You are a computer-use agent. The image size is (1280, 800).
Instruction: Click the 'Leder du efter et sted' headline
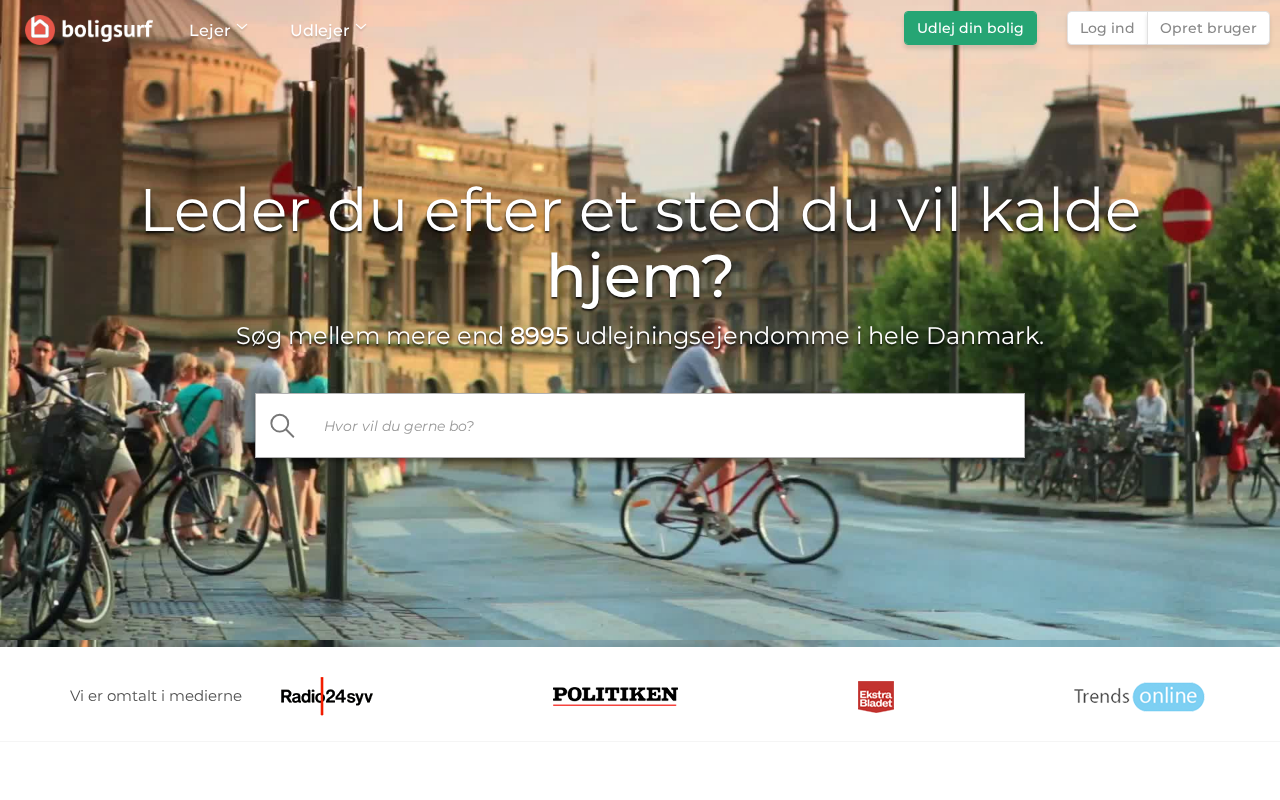click(640, 243)
